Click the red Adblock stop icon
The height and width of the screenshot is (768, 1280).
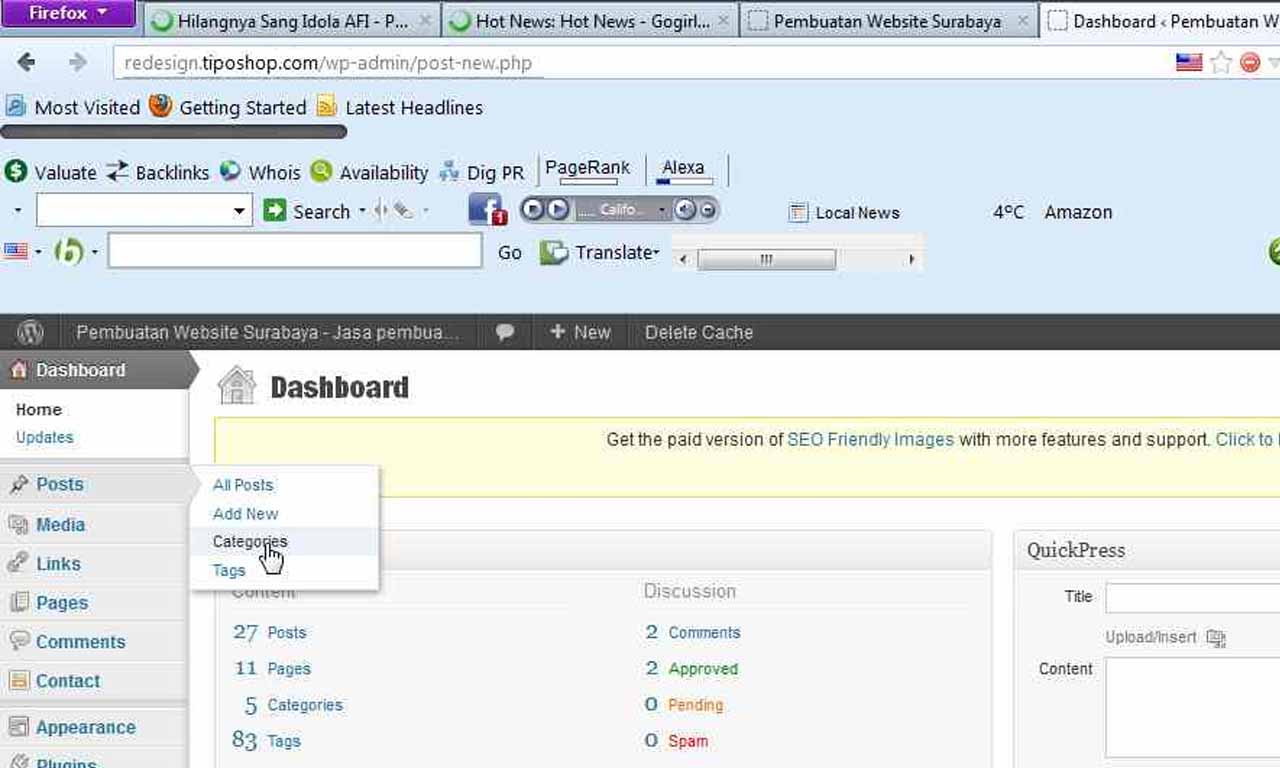pos(1250,63)
